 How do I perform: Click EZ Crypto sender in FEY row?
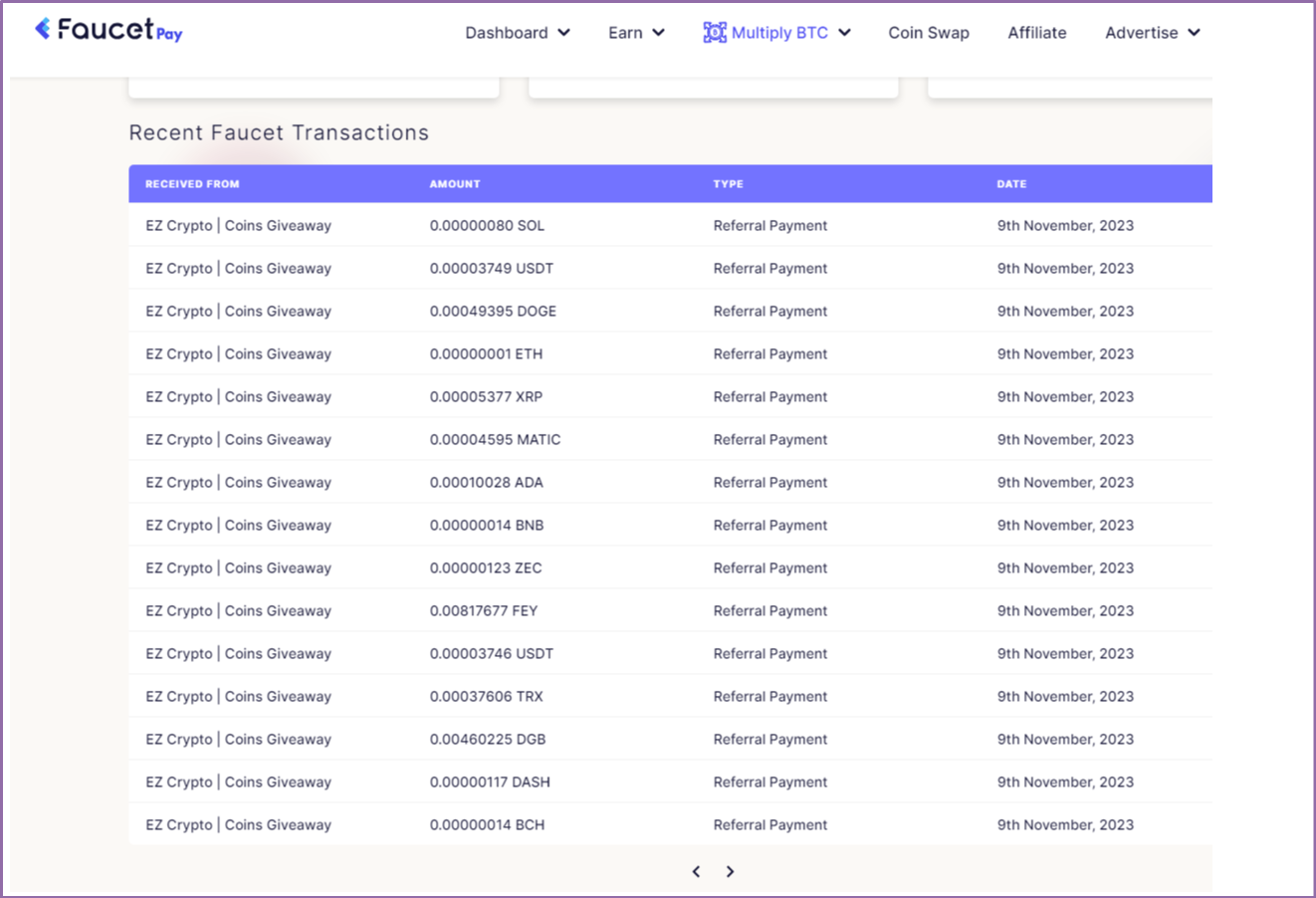pos(238,611)
